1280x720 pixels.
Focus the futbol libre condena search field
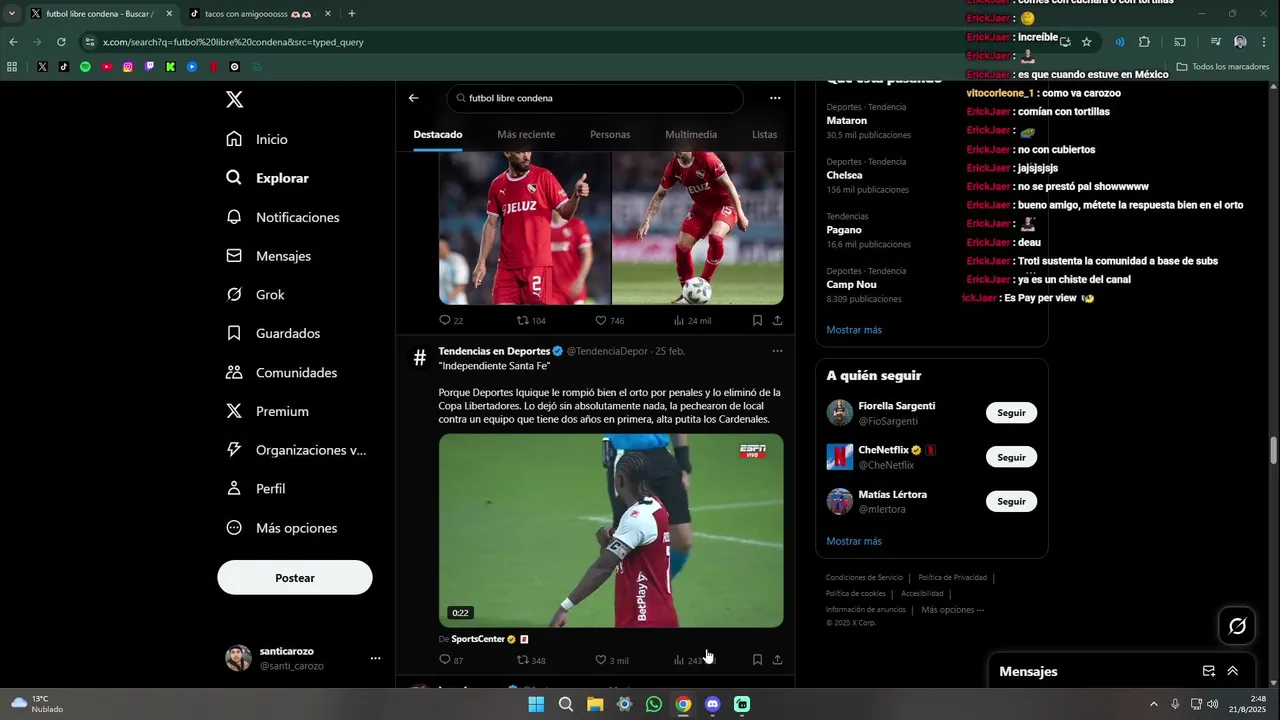(x=595, y=98)
